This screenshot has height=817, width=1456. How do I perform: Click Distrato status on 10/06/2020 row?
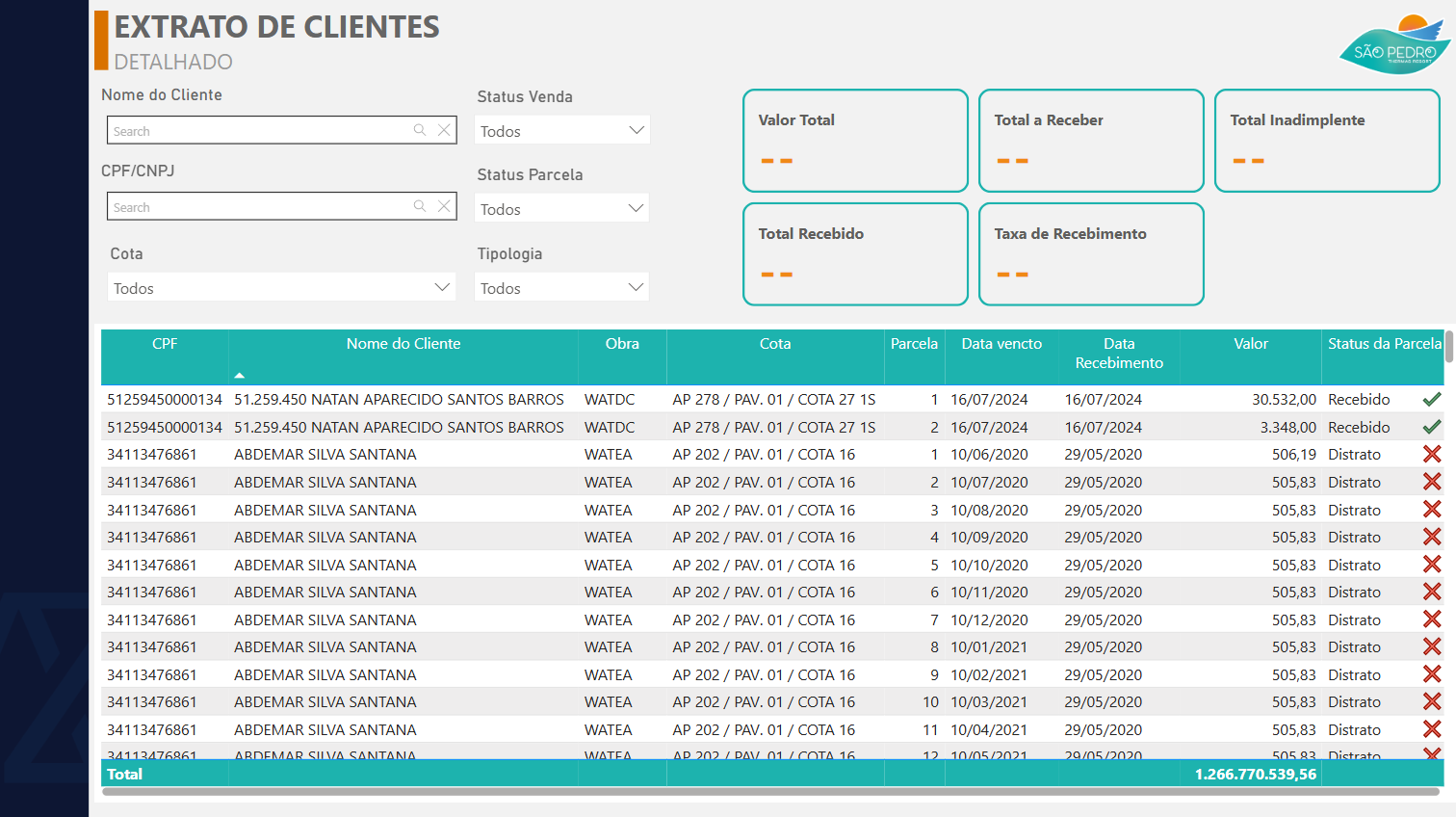[x=1354, y=454]
